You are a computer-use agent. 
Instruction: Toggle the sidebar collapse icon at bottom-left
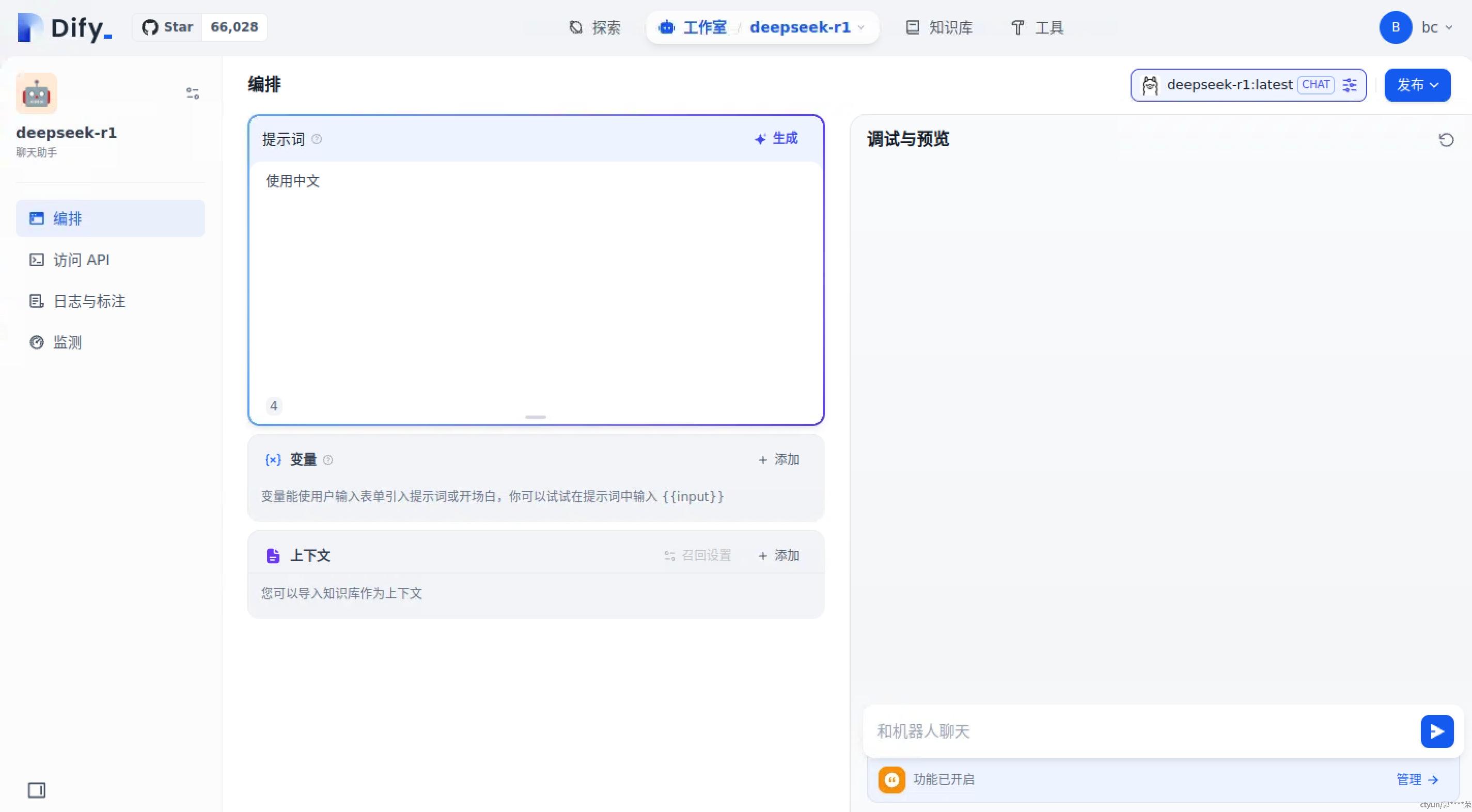coord(37,790)
